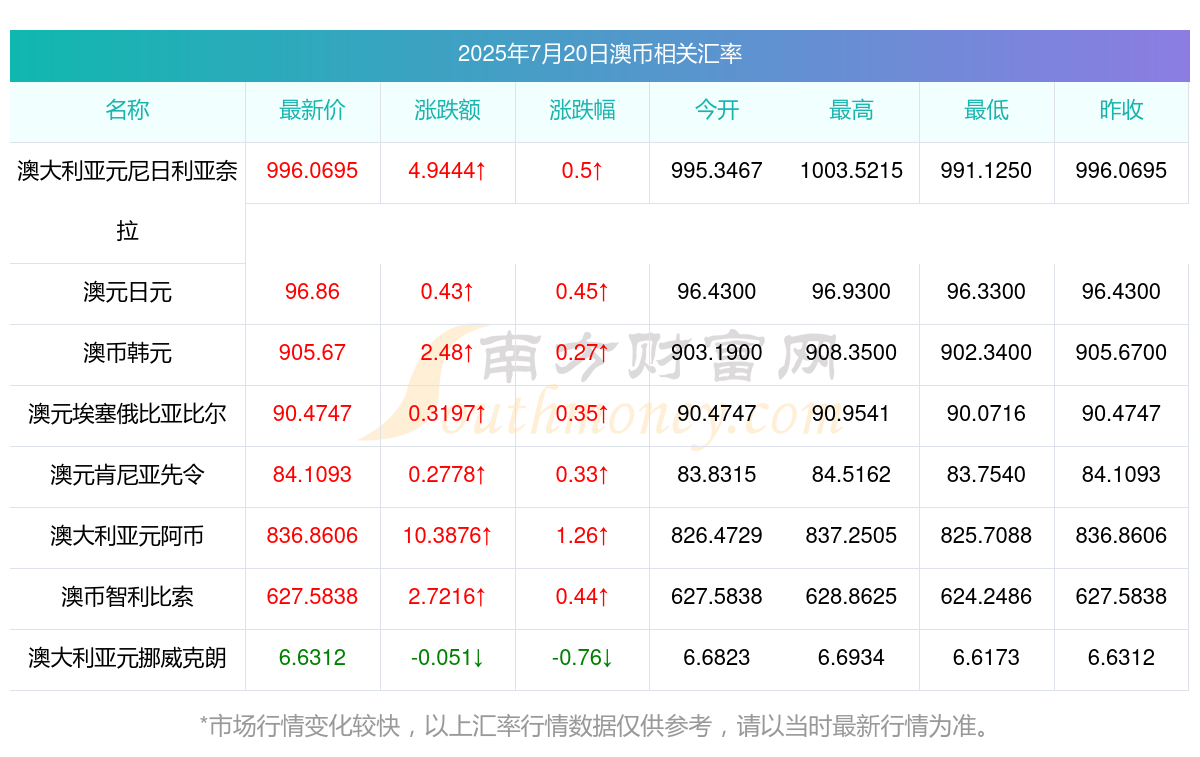Viewport: 1200px width, 757px height.
Task: Click latest price 996.0695 in red
Action: pyautogui.click(x=313, y=171)
